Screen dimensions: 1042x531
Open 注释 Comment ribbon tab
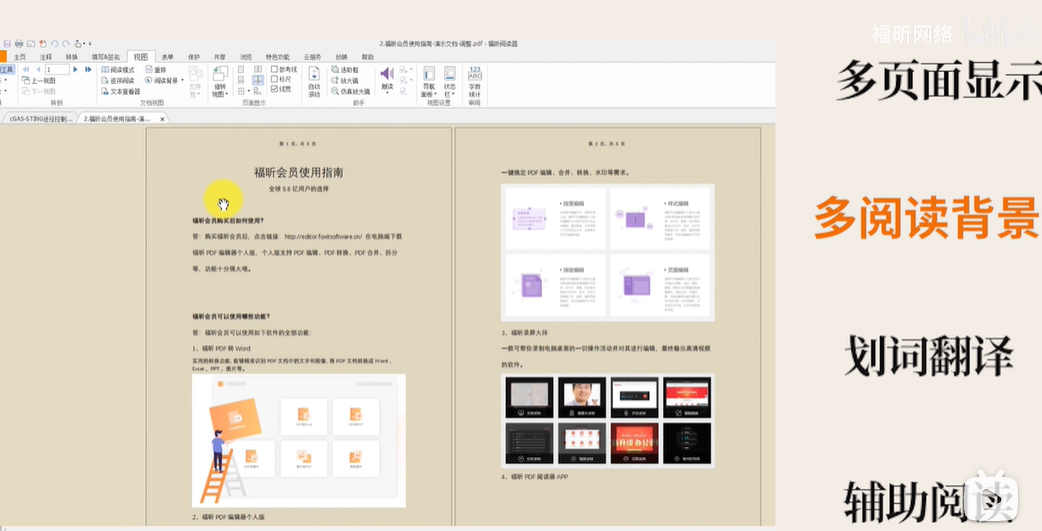tap(46, 57)
